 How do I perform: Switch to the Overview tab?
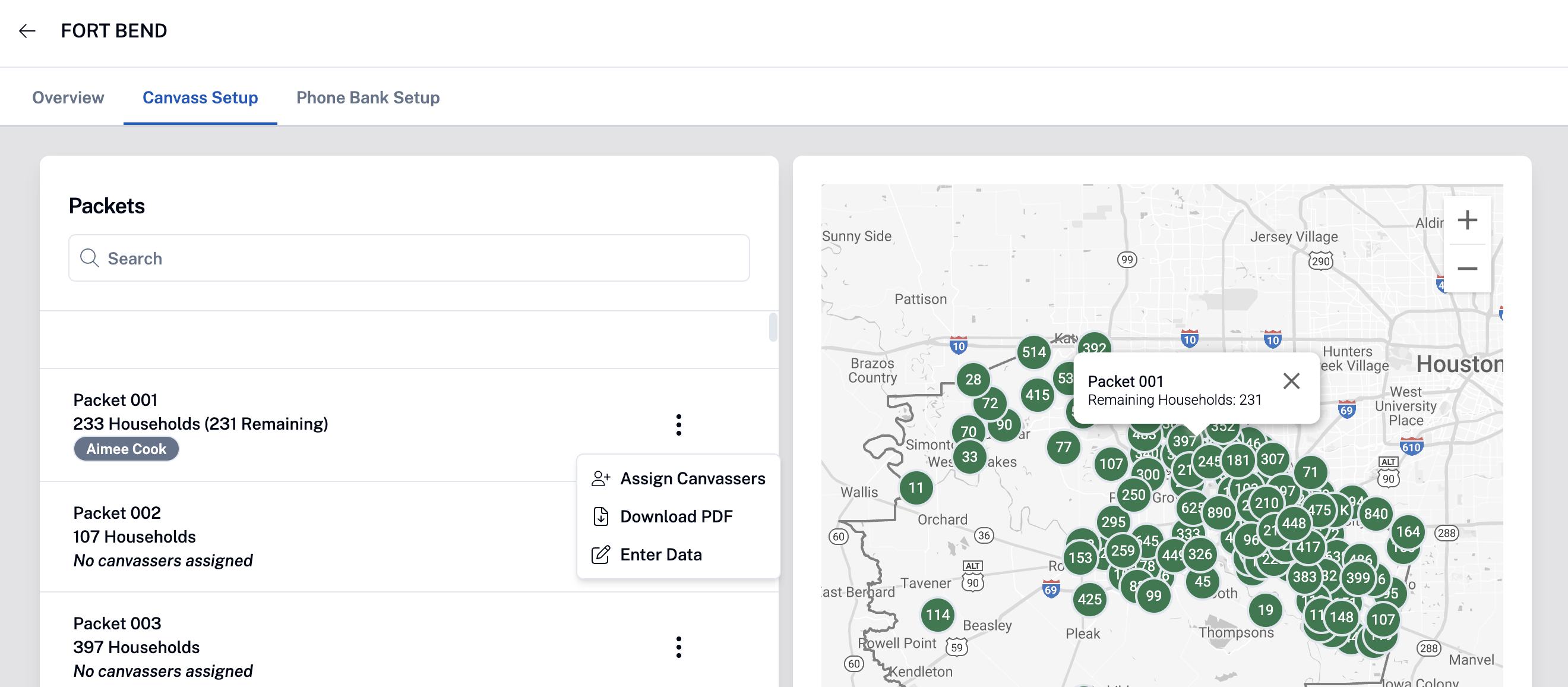[68, 97]
